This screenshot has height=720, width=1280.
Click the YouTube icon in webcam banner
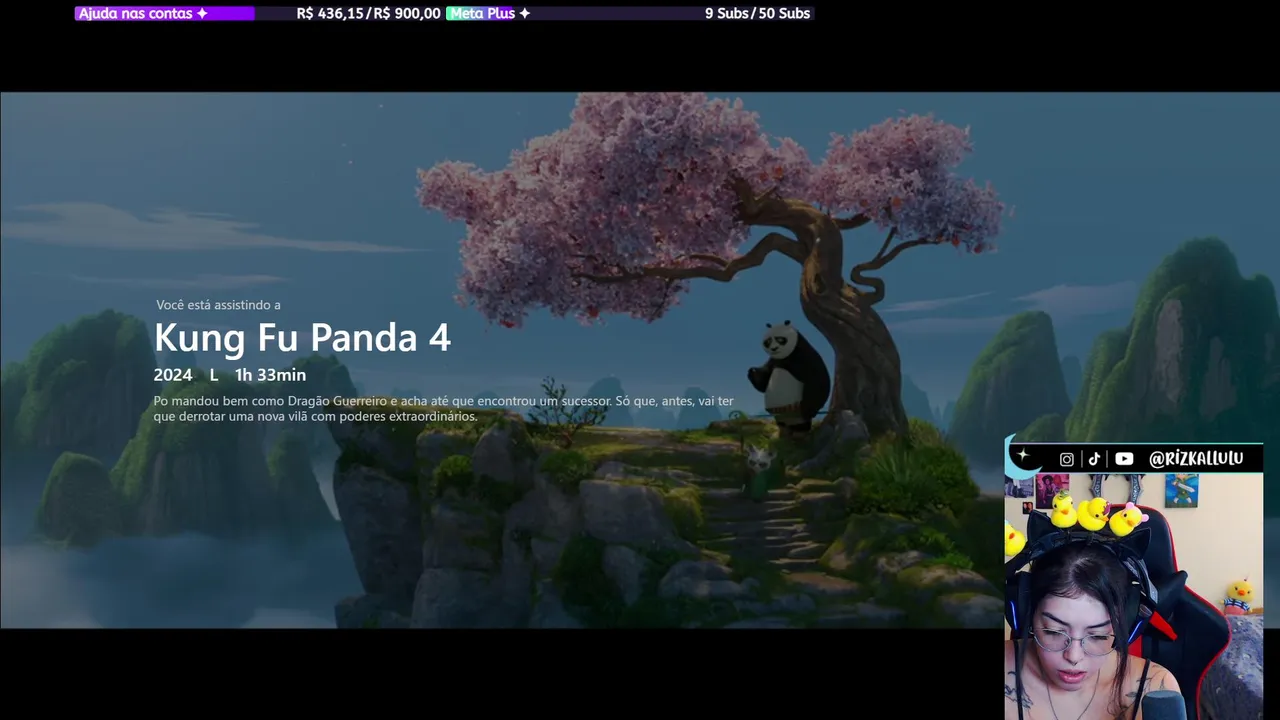click(x=1124, y=459)
